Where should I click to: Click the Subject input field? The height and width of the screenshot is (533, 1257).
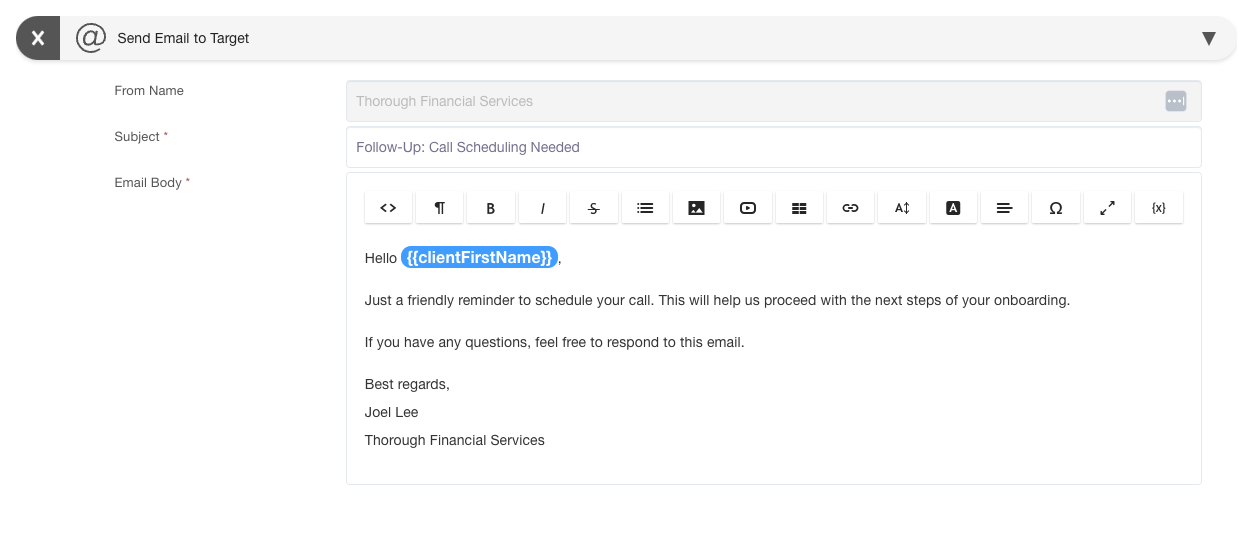pyautogui.click(x=773, y=147)
